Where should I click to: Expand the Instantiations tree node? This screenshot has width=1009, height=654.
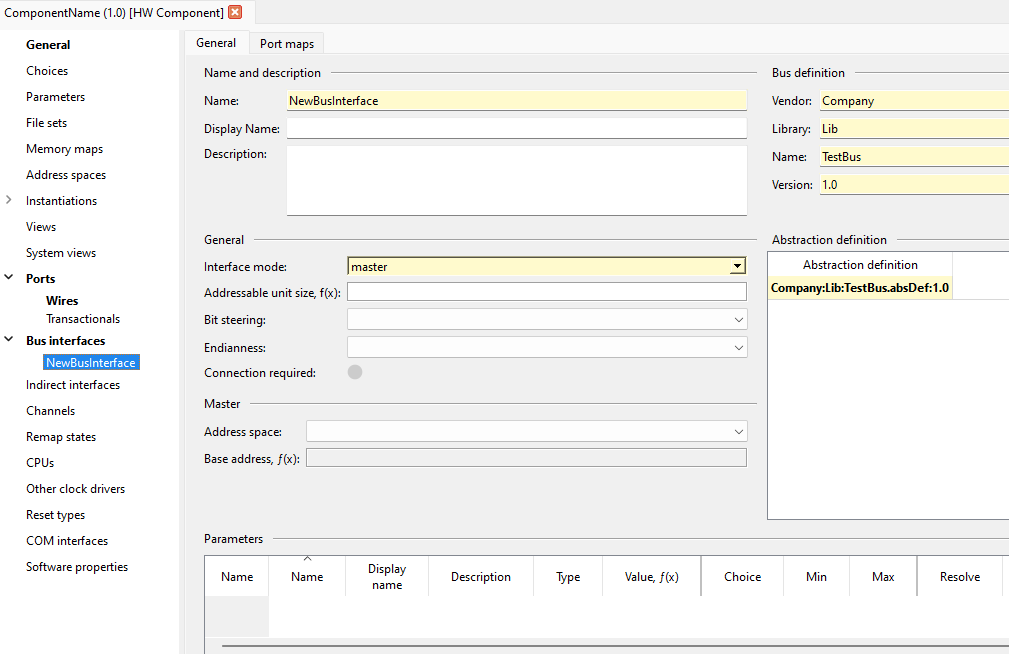click(x=9, y=200)
